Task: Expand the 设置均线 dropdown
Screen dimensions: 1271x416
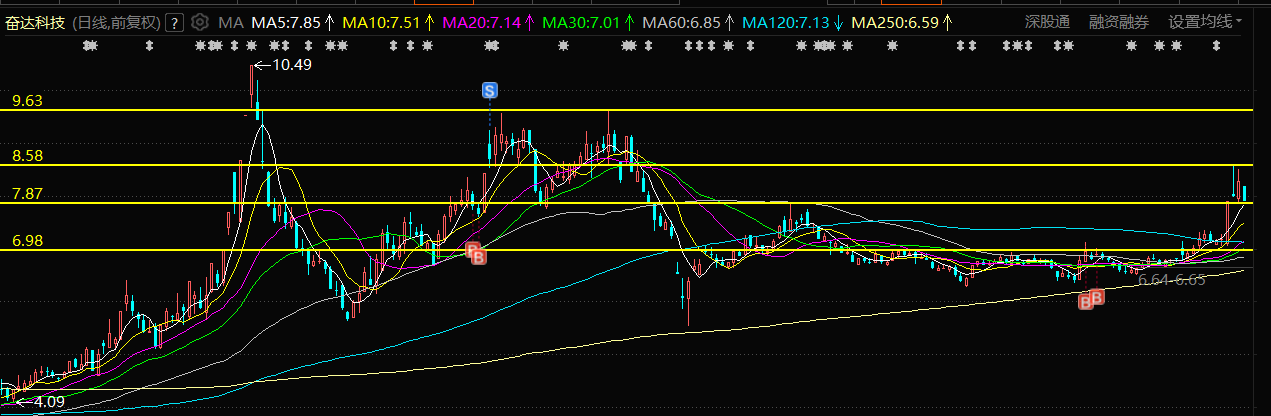Action: click(x=1206, y=21)
